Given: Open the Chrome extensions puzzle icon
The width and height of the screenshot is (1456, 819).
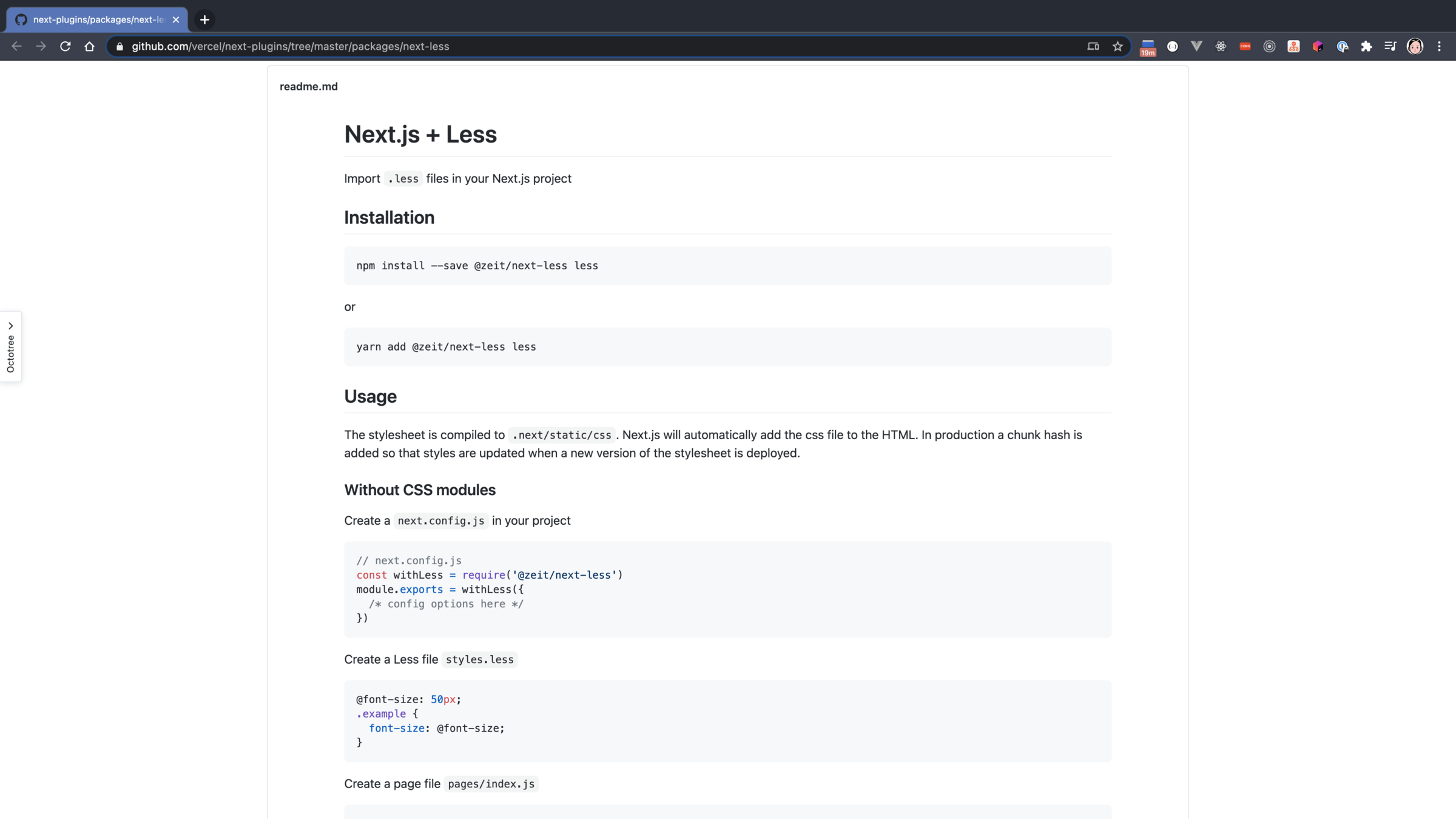Looking at the screenshot, I should click(1366, 46).
